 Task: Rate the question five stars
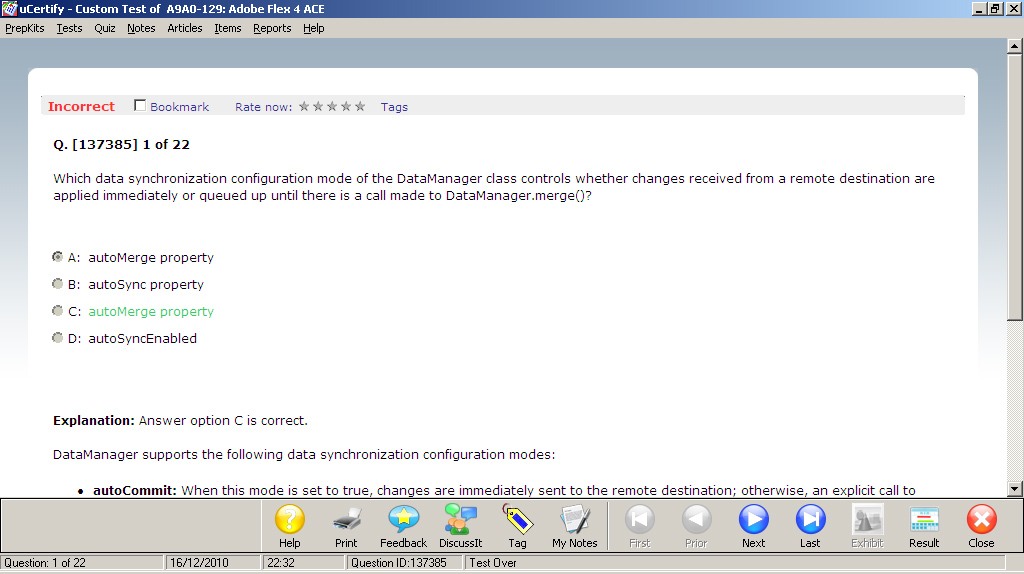(360, 106)
